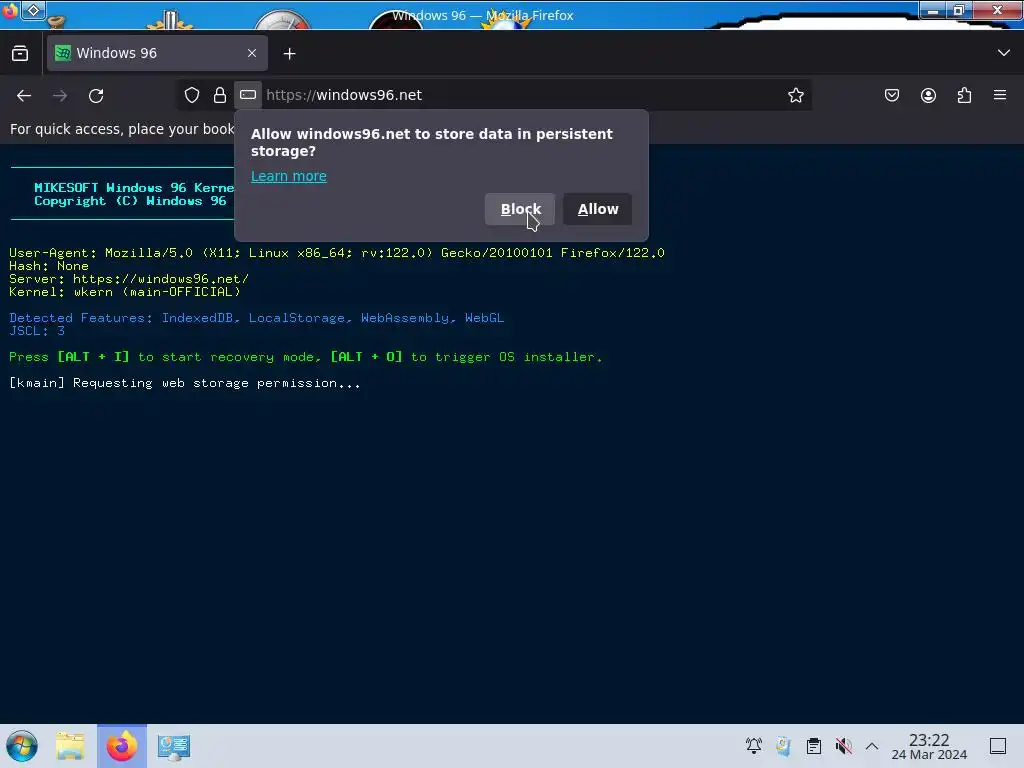1024x768 pixels.
Task: Close the Firefox window
Action: (x=997, y=10)
